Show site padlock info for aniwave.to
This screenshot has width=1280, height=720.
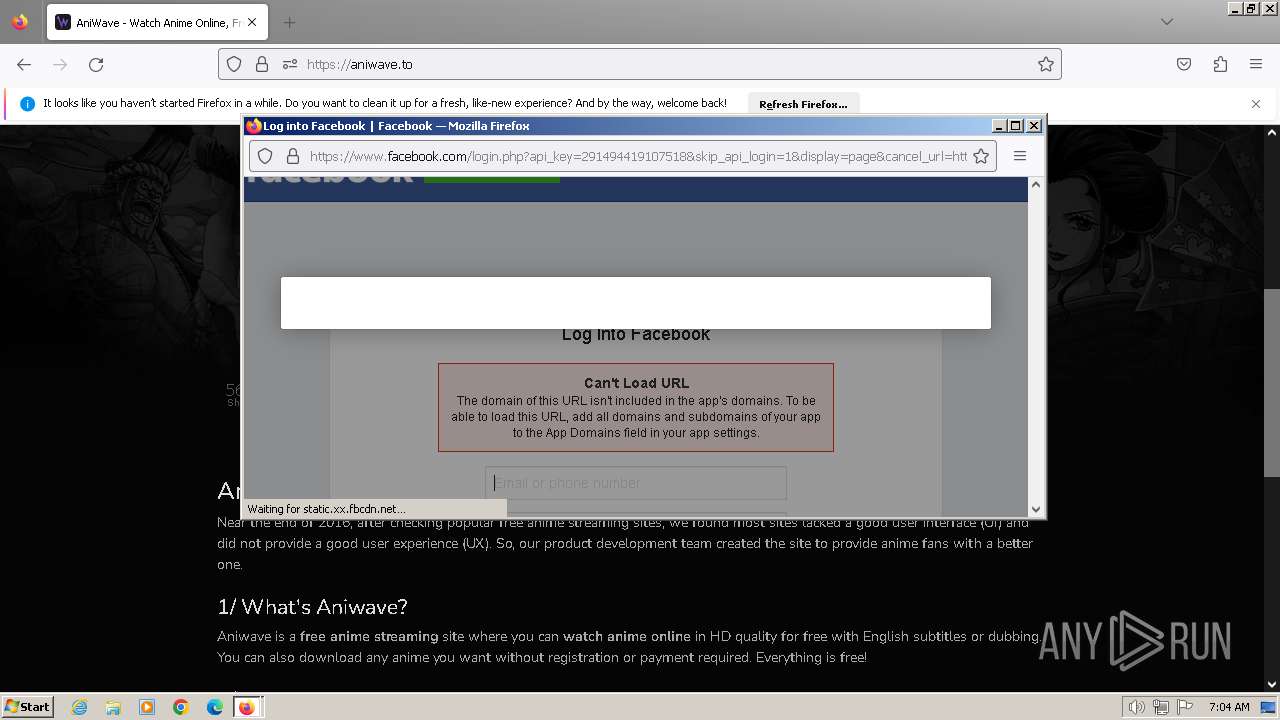tap(262, 64)
